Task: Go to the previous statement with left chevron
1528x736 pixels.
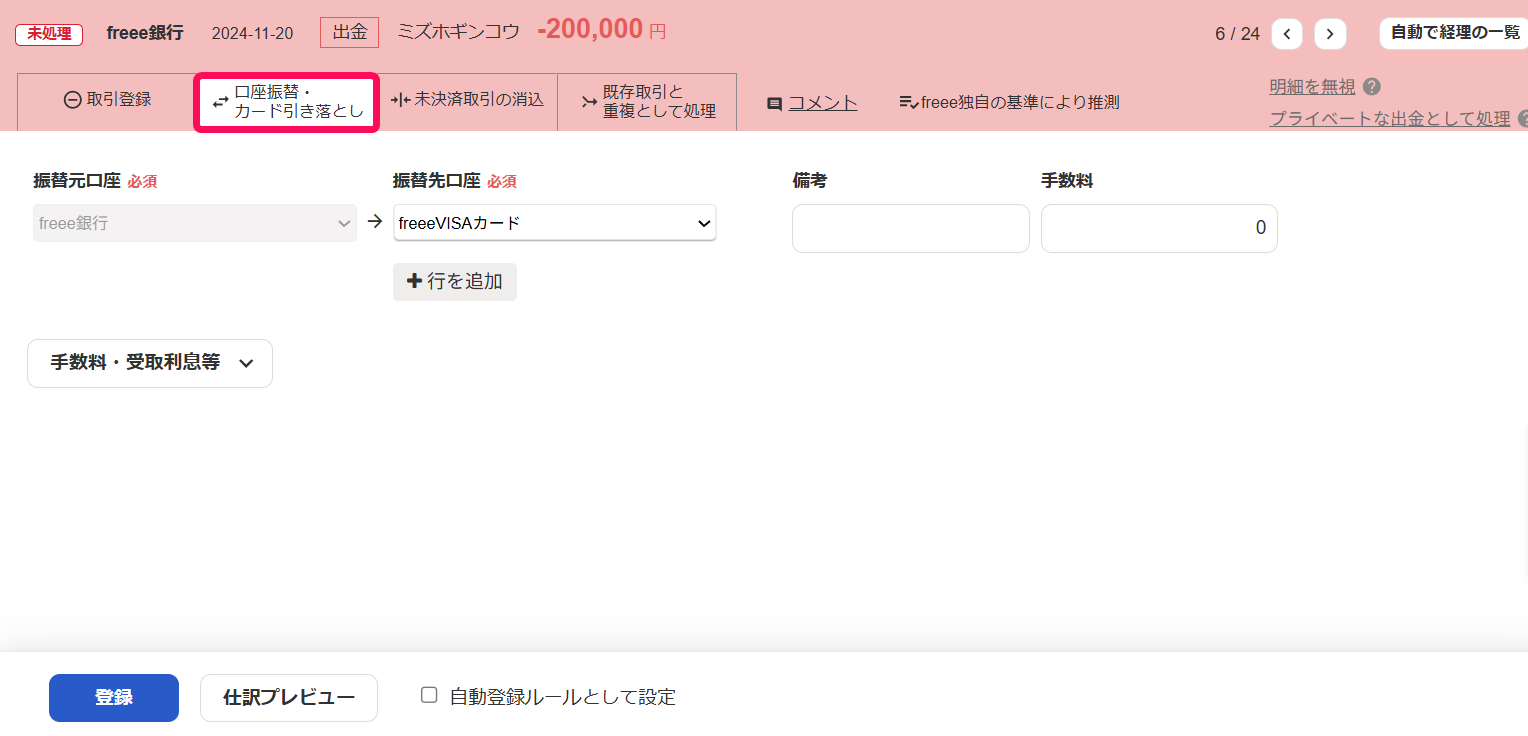Action: tap(1287, 34)
